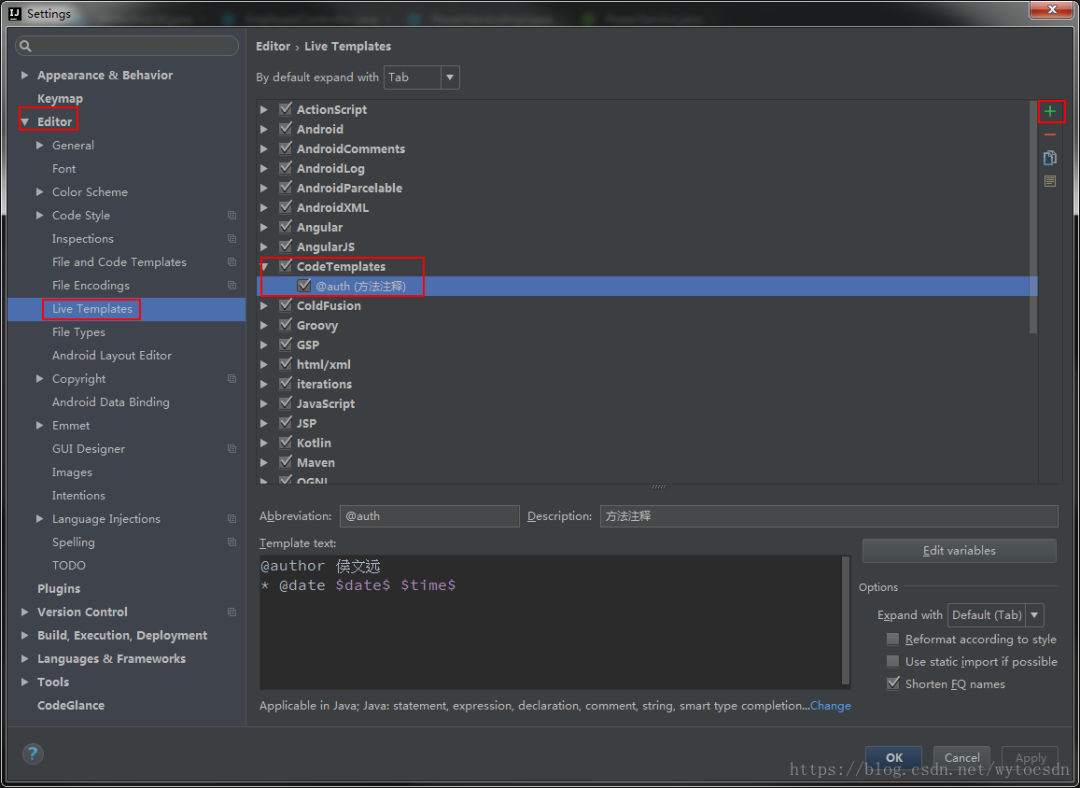
Task: Click the Change applicable contexts link
Action: click(x=830, y=706)
